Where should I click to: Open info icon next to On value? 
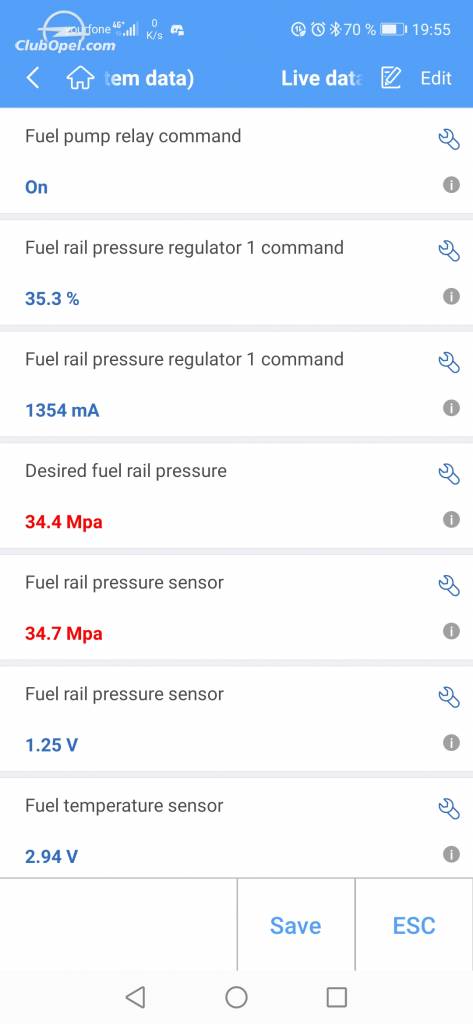451,185
